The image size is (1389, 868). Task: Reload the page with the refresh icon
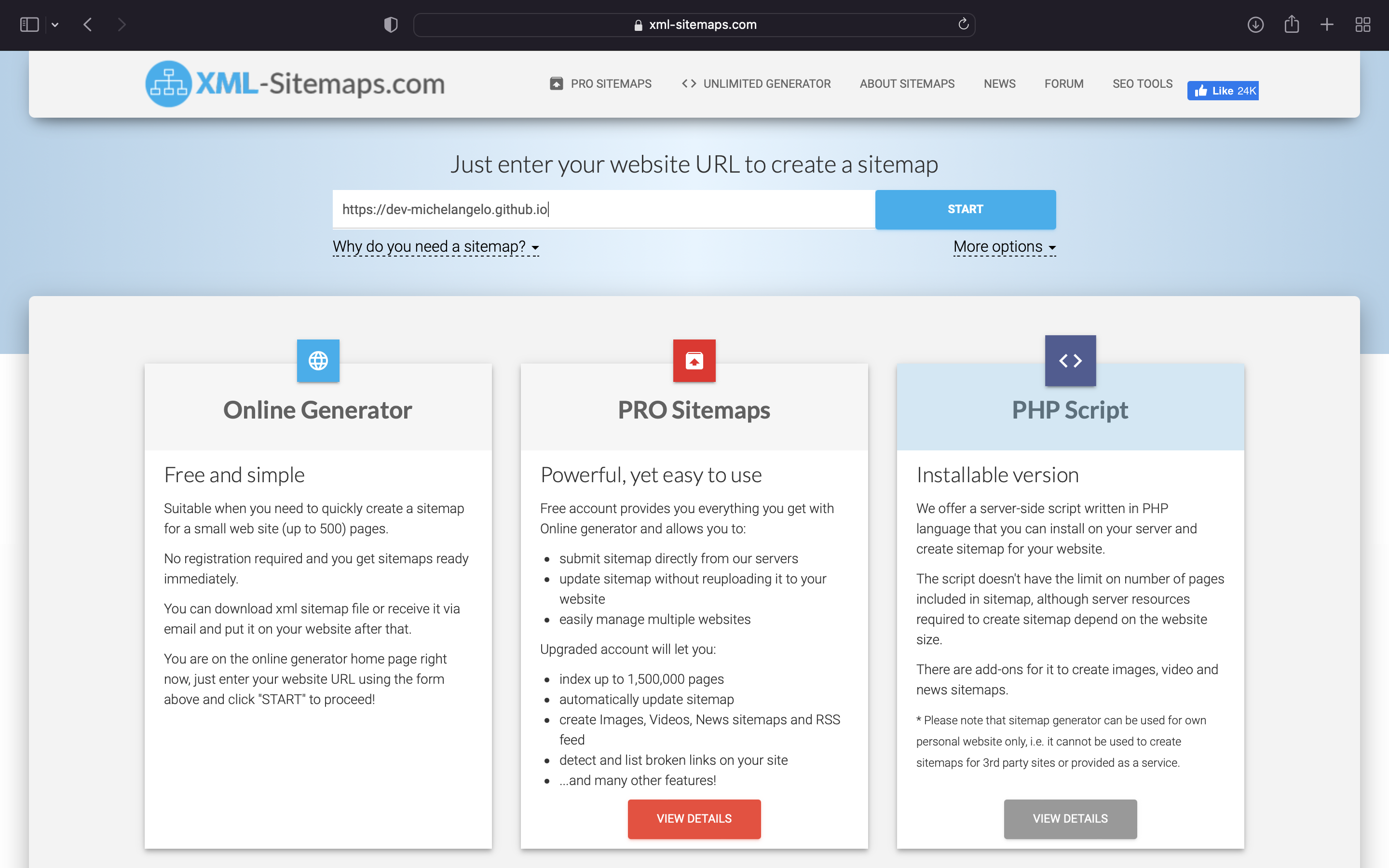(x=963, y=24)
